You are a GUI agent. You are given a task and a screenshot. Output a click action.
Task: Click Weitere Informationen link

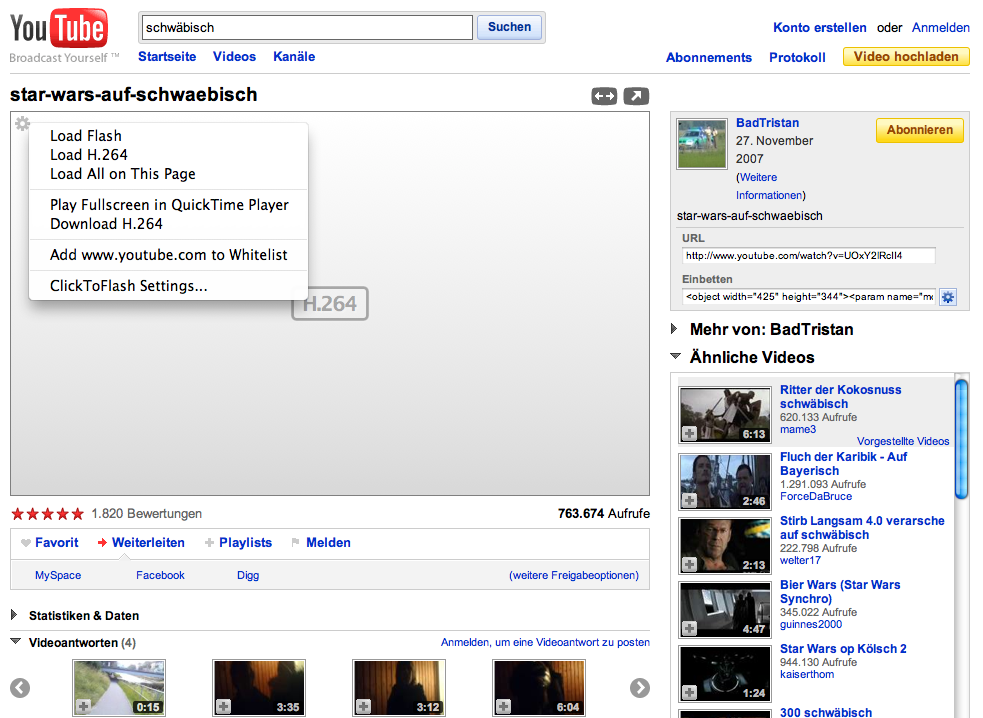[x=770, y=186]
